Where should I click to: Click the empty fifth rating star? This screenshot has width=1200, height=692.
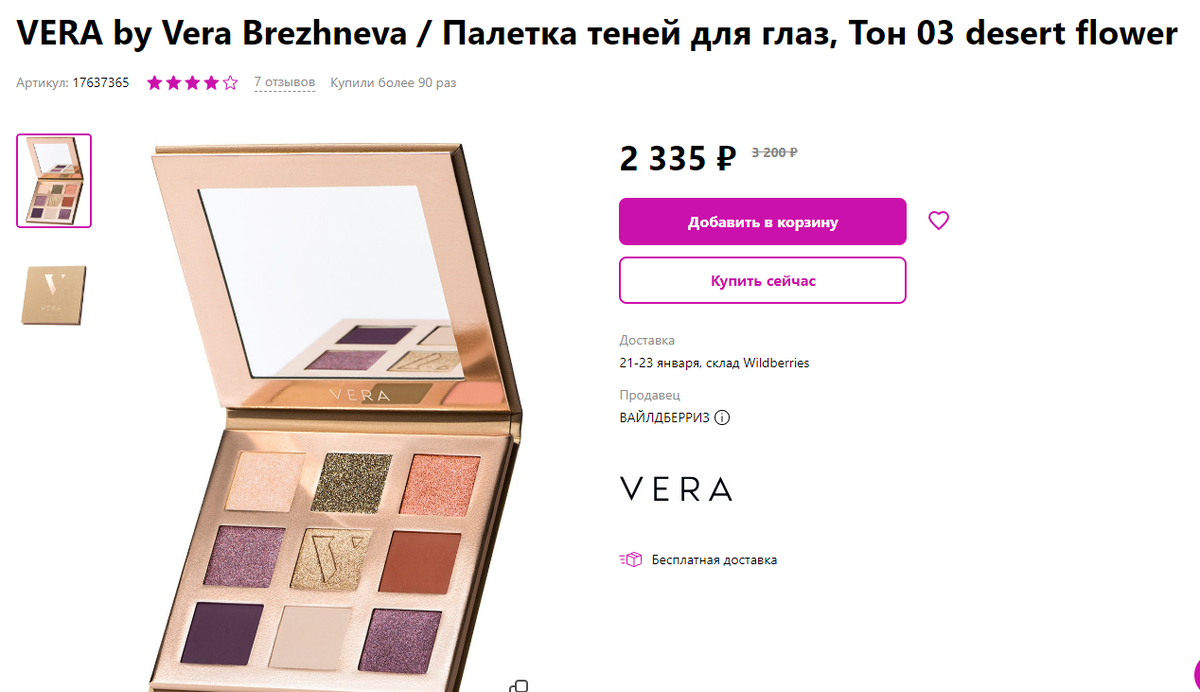230,83
